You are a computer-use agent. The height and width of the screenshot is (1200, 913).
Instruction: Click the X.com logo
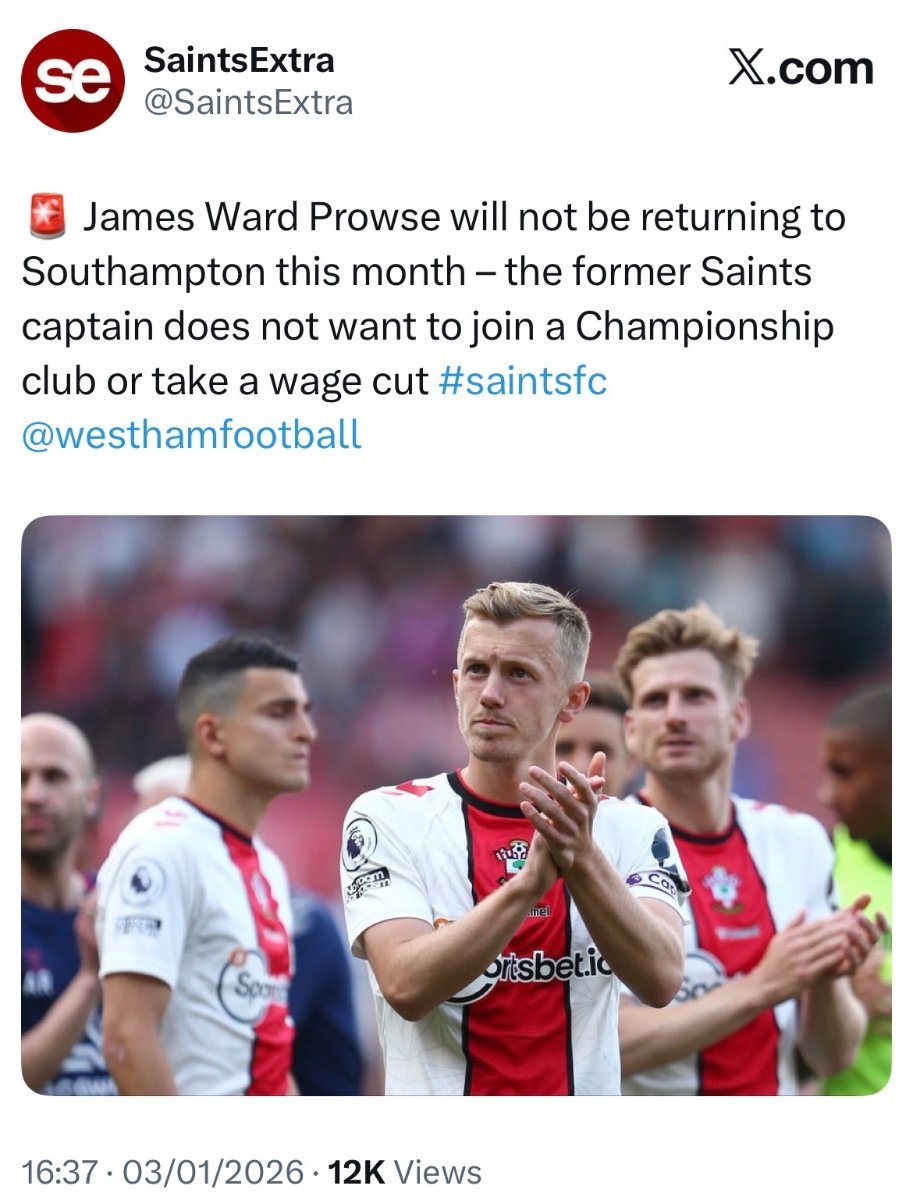799,70
